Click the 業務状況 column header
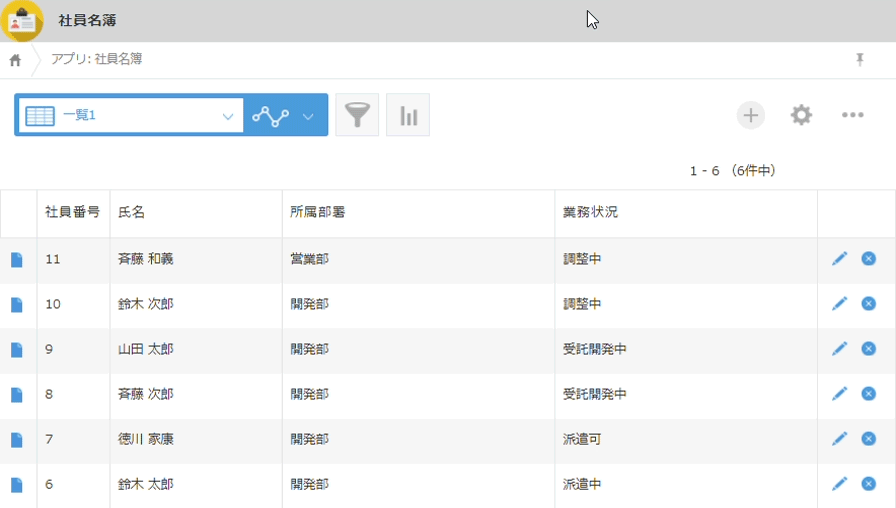896x508 pixels. [x=590, y=213]
